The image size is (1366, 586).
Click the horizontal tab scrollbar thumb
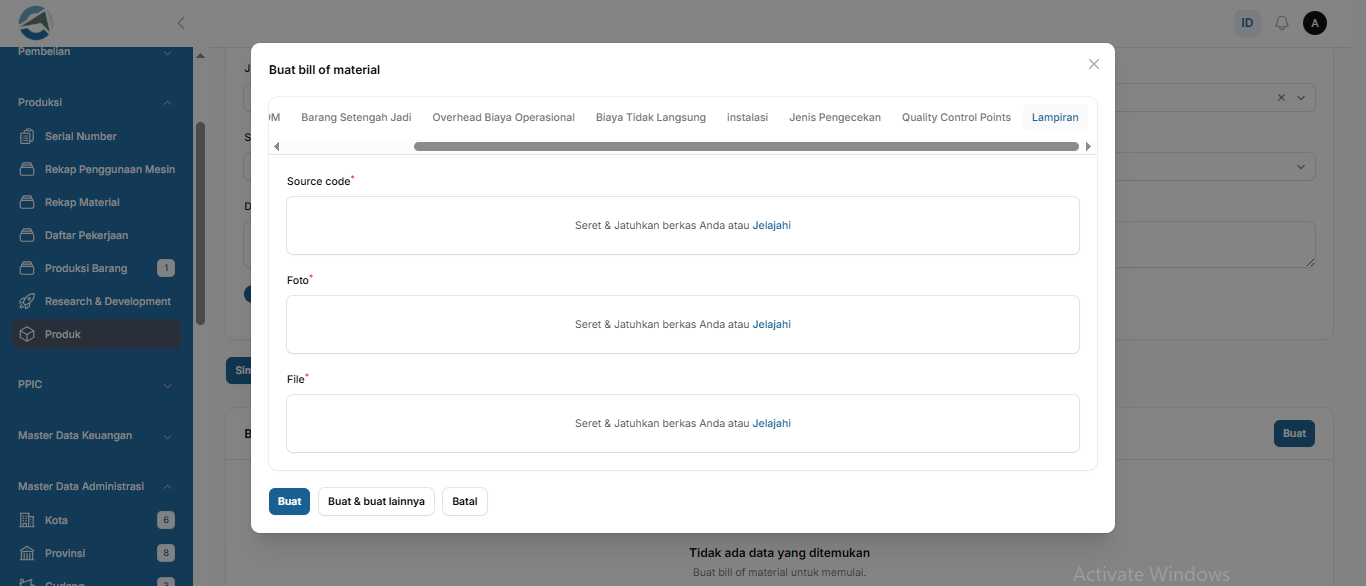click(746, 146)
